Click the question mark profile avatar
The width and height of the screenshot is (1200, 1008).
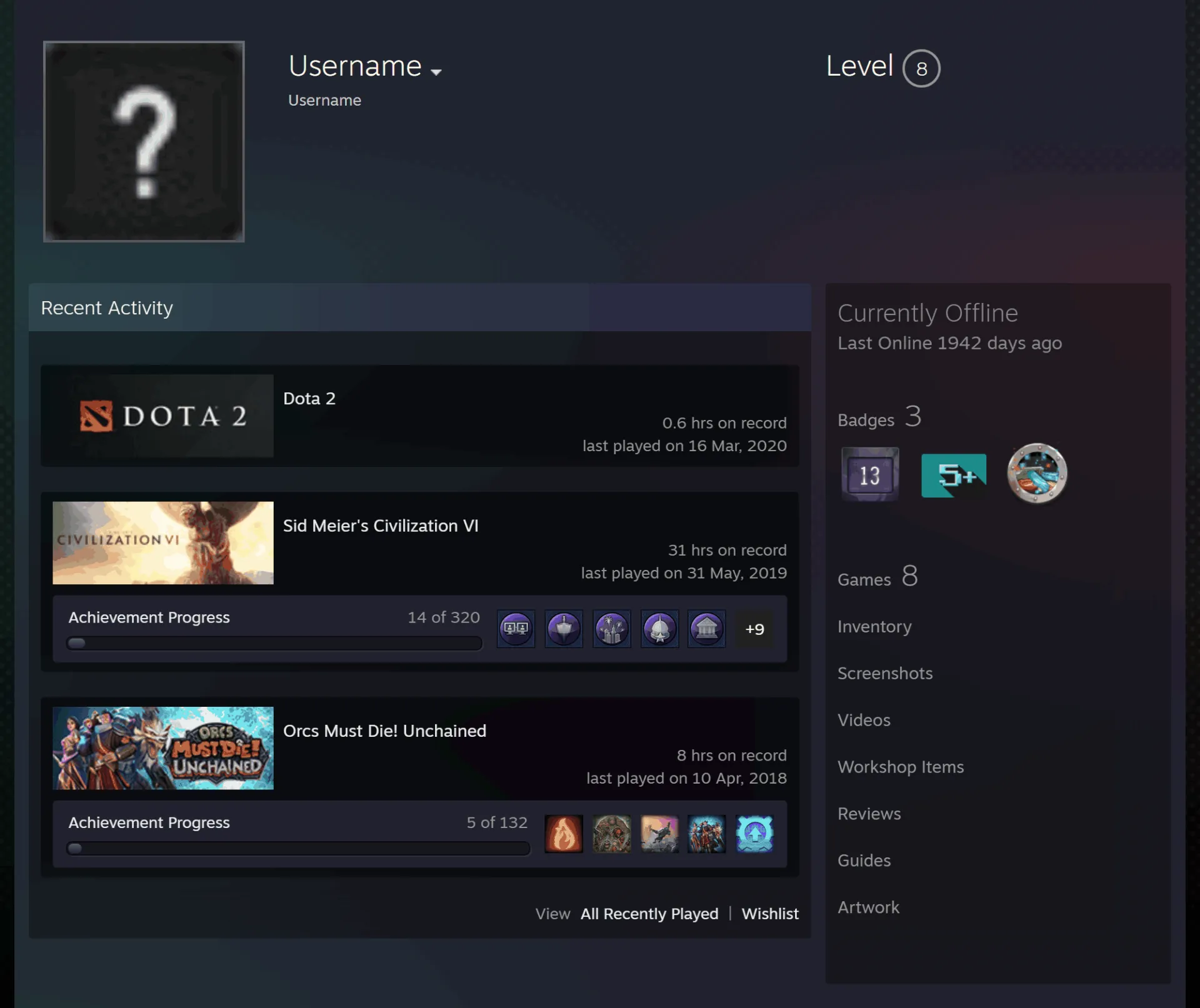[144, 141]
